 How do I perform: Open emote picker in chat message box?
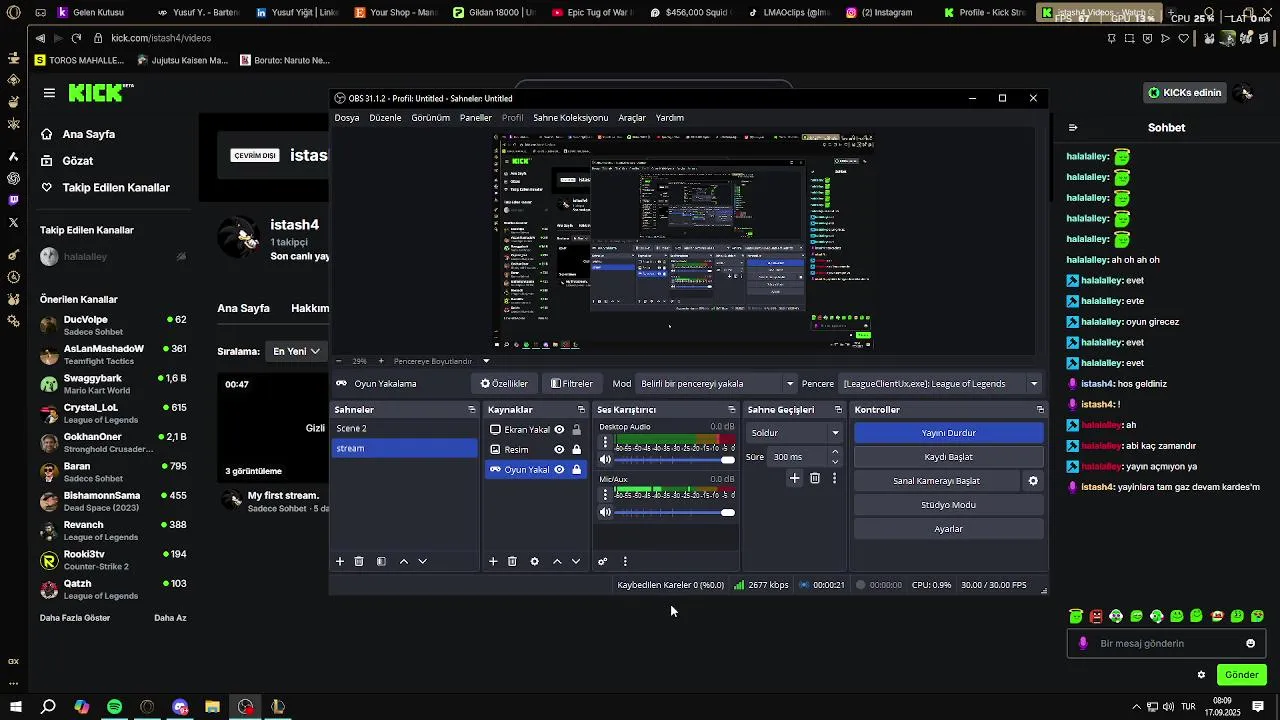(x=1250, y=644)
